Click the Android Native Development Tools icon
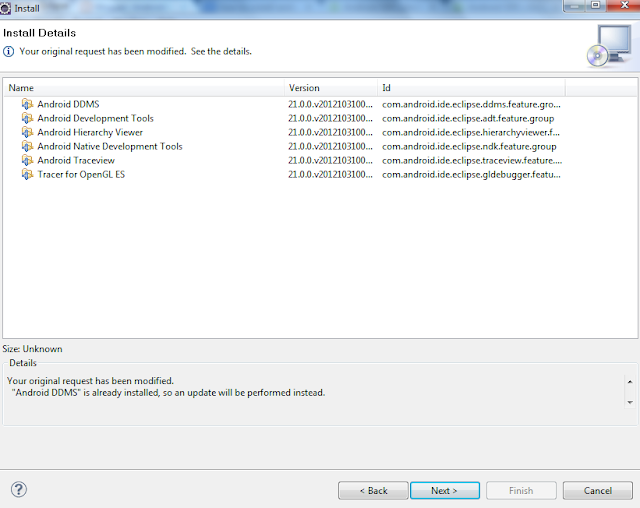The width and height of the screenshot is (640, 508). pos(27,146)
